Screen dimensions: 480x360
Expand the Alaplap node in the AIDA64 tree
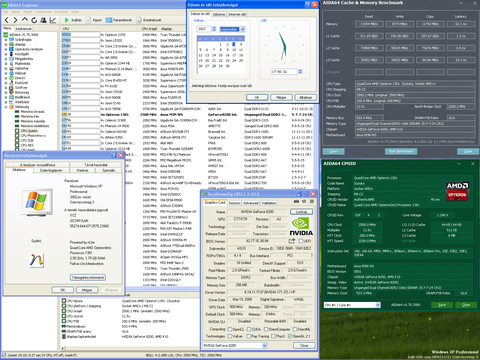coord(6,44)
